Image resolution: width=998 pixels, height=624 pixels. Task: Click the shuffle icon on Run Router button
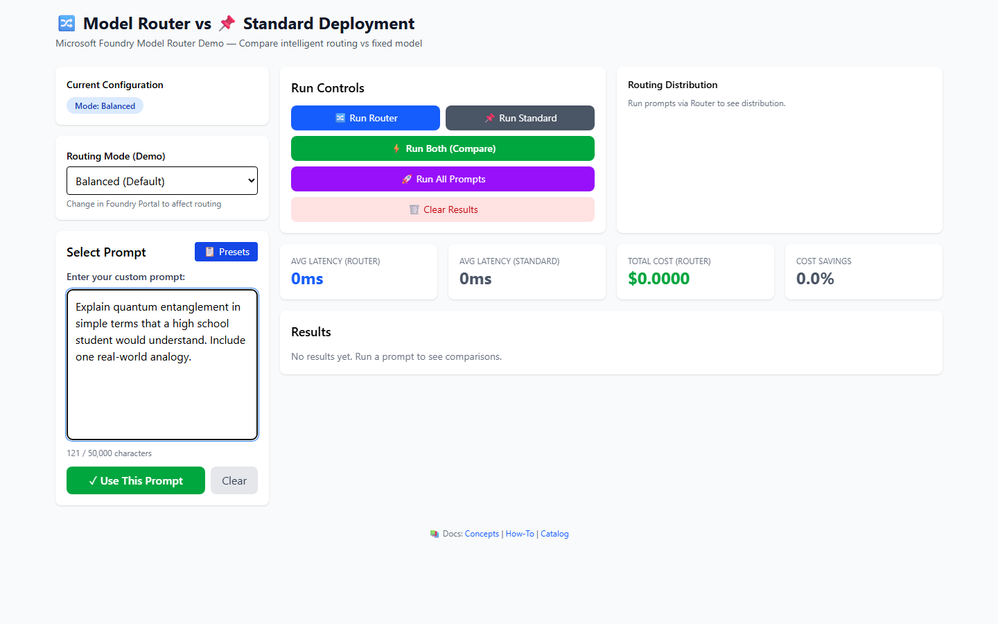[x=341, y=118]
